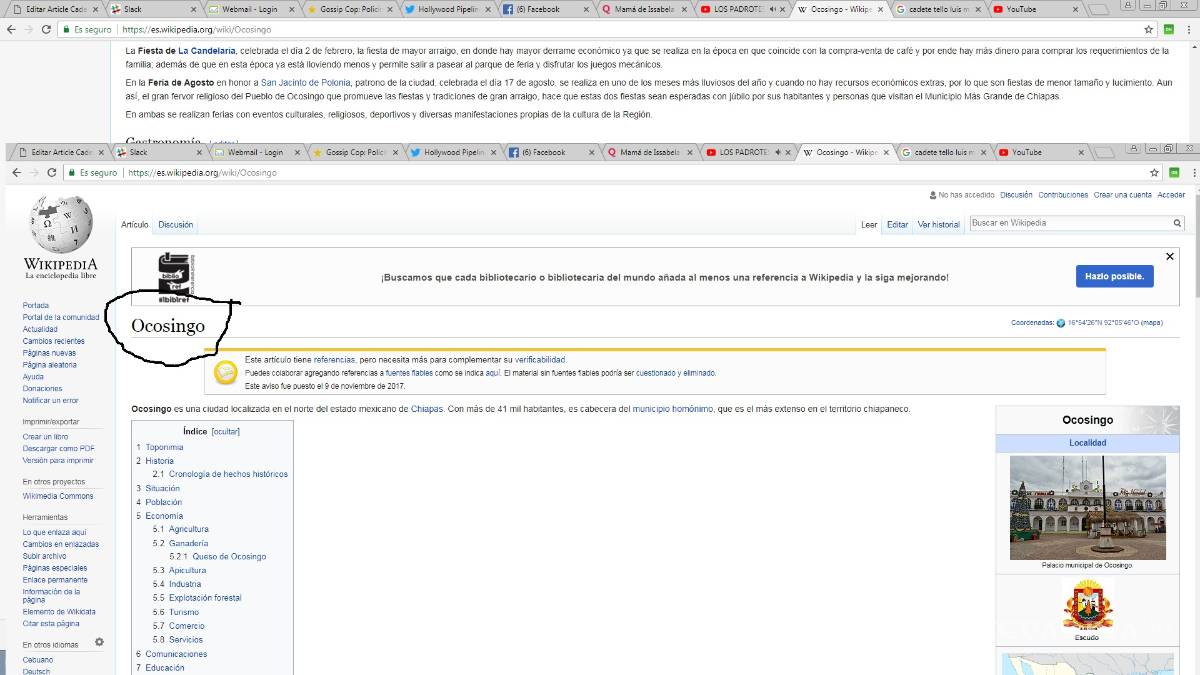Viewport: 1200px width, 675px height.
Task: Click the bibliotef logo in the banner
Action: click(x=173, y=276)
